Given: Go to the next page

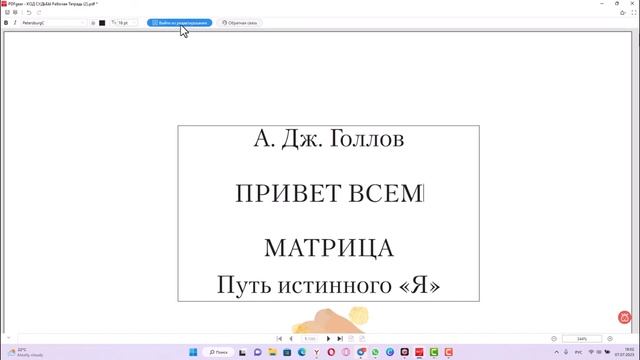Looking at the screenshot, I should tap(328, 339).
